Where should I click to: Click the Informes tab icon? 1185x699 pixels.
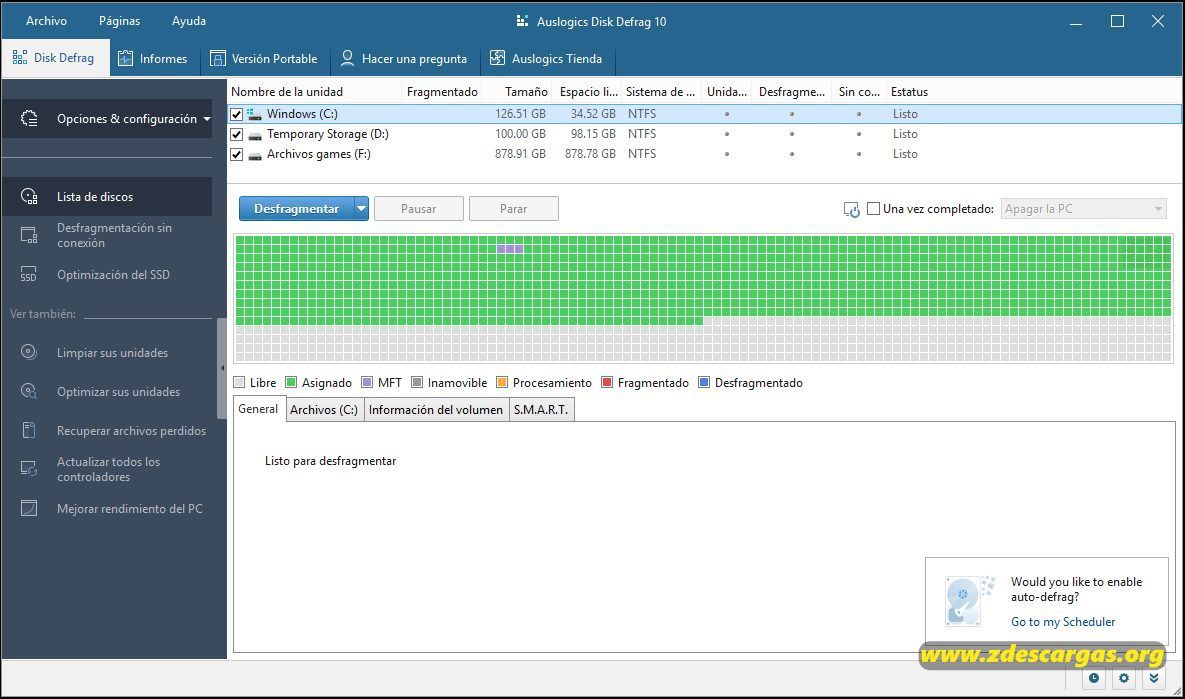(125, 58)
